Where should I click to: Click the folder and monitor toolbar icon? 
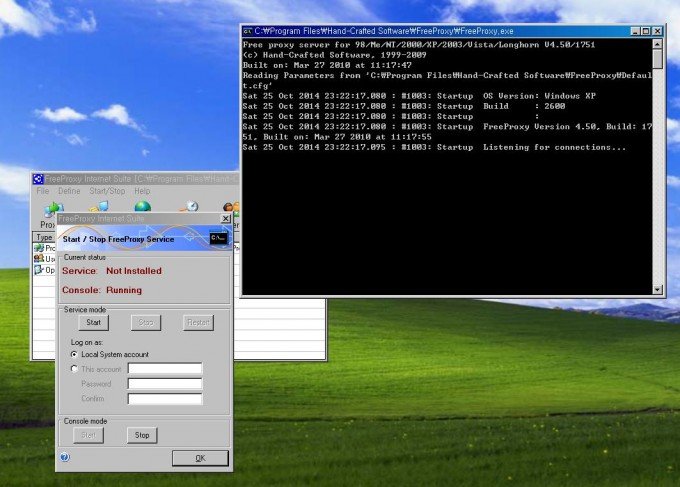tap(98, 206)
